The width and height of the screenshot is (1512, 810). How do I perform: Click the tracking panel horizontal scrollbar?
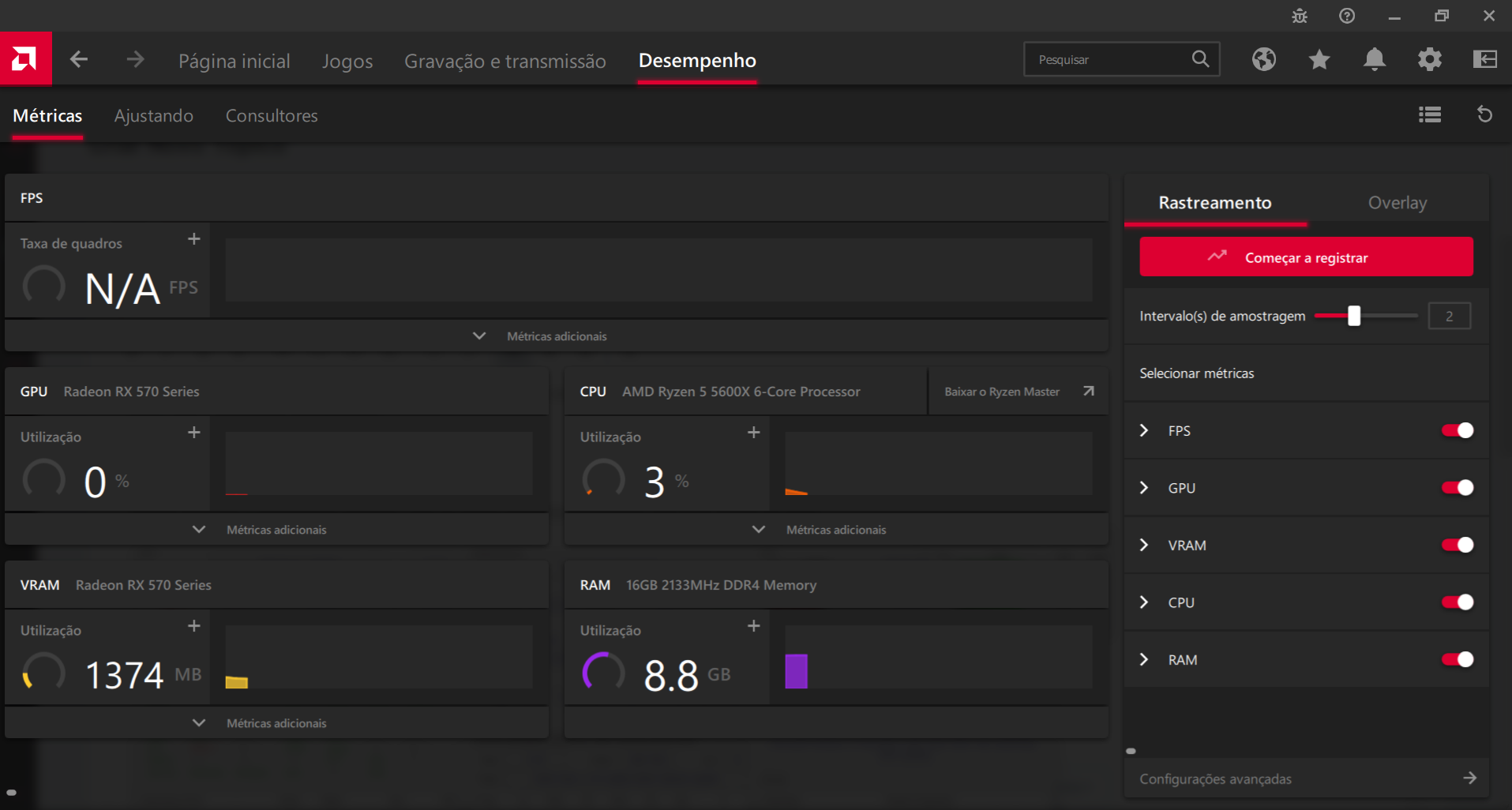(x=1131, y=751)
